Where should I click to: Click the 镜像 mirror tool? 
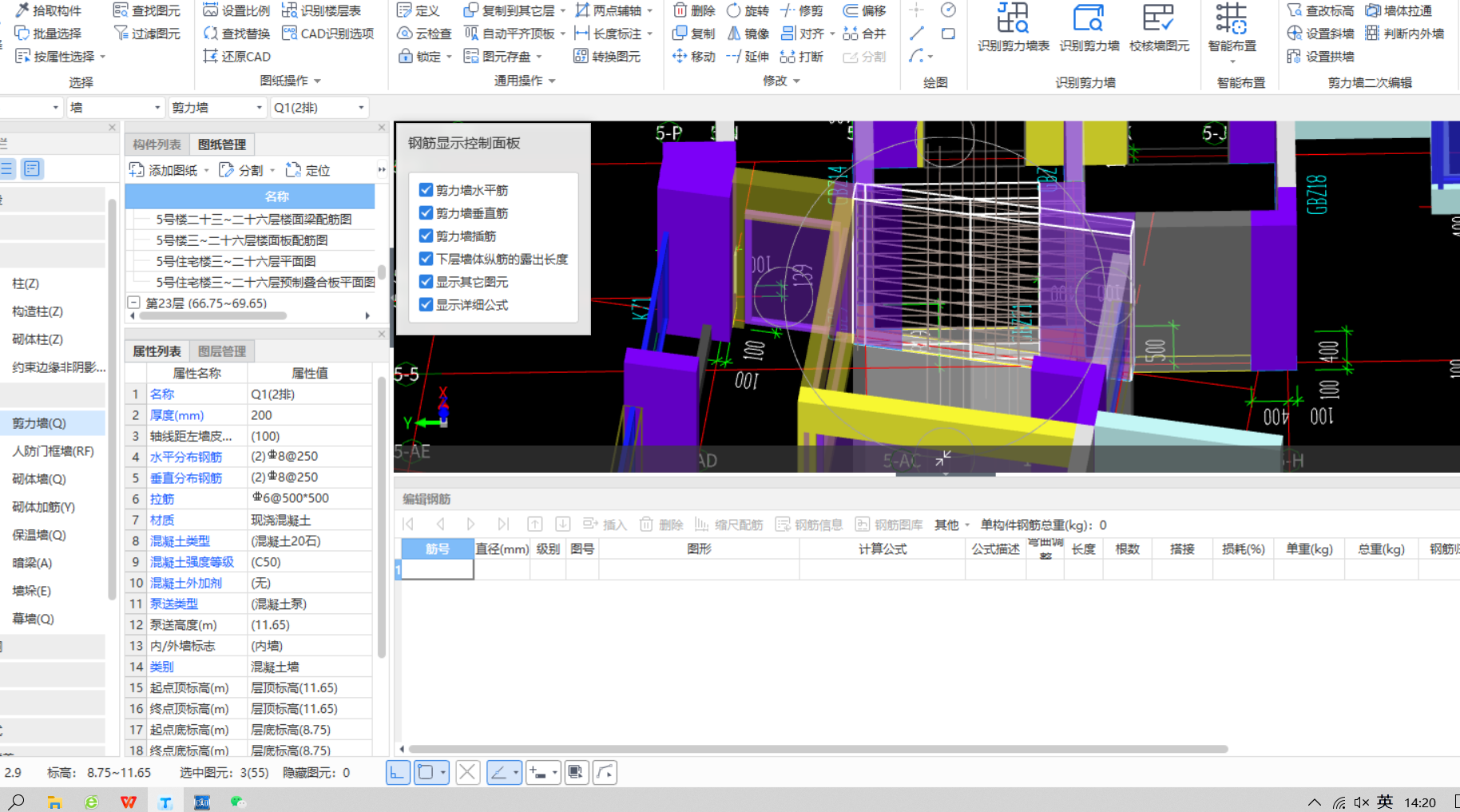pos(748,34)
